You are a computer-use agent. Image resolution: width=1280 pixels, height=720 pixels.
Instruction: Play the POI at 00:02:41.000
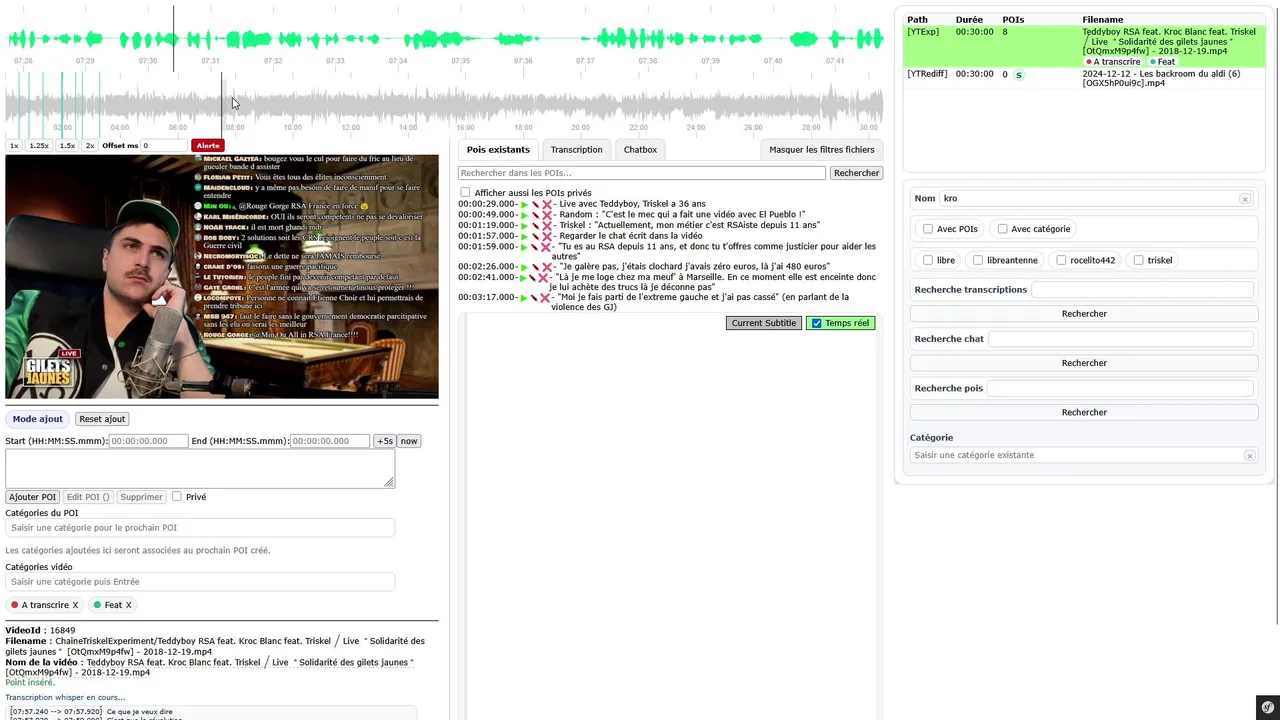(523, 278)
